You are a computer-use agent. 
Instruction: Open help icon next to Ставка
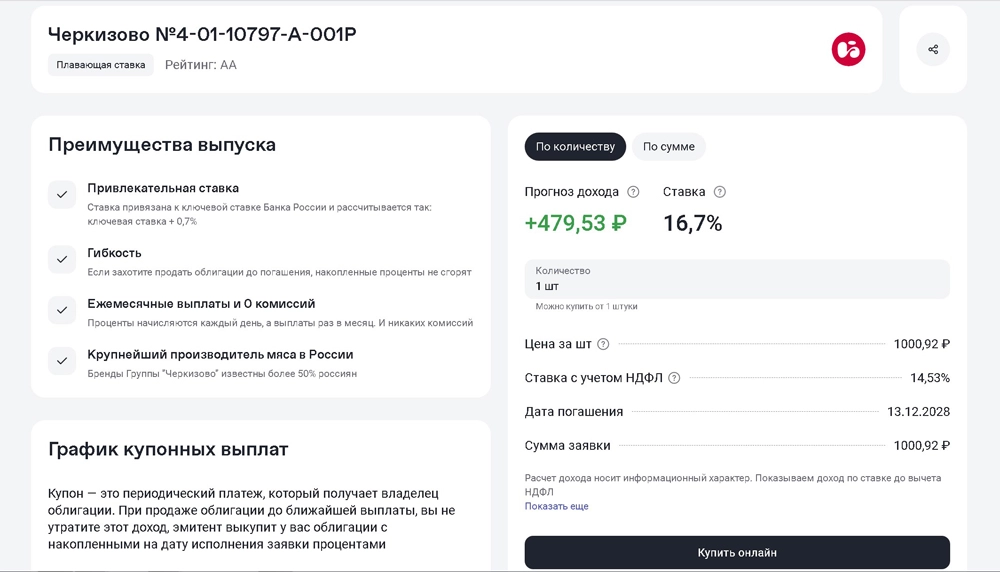tap(719, 192)
